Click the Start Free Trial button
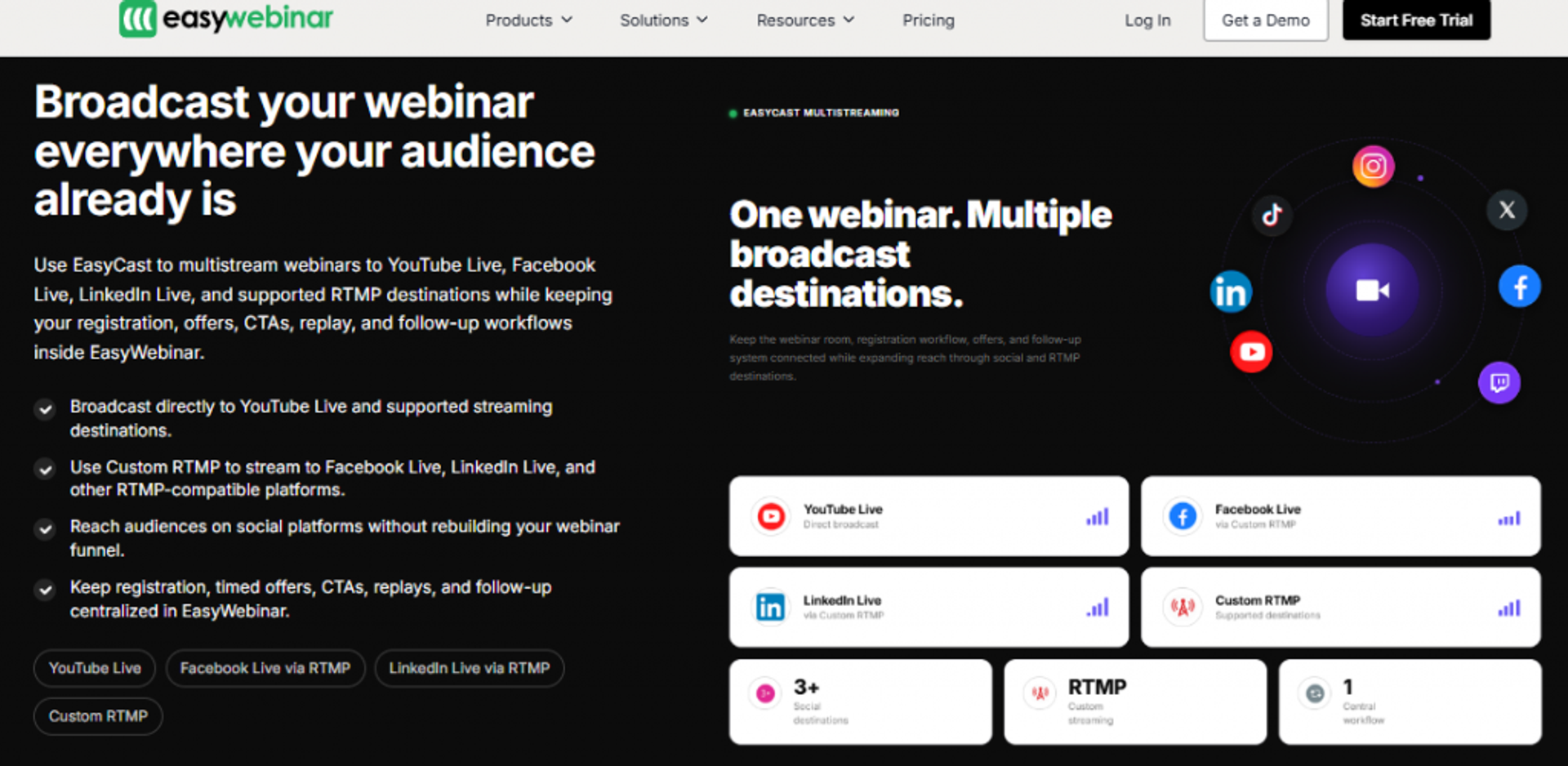1568x766 pixels. [1416, 20]
